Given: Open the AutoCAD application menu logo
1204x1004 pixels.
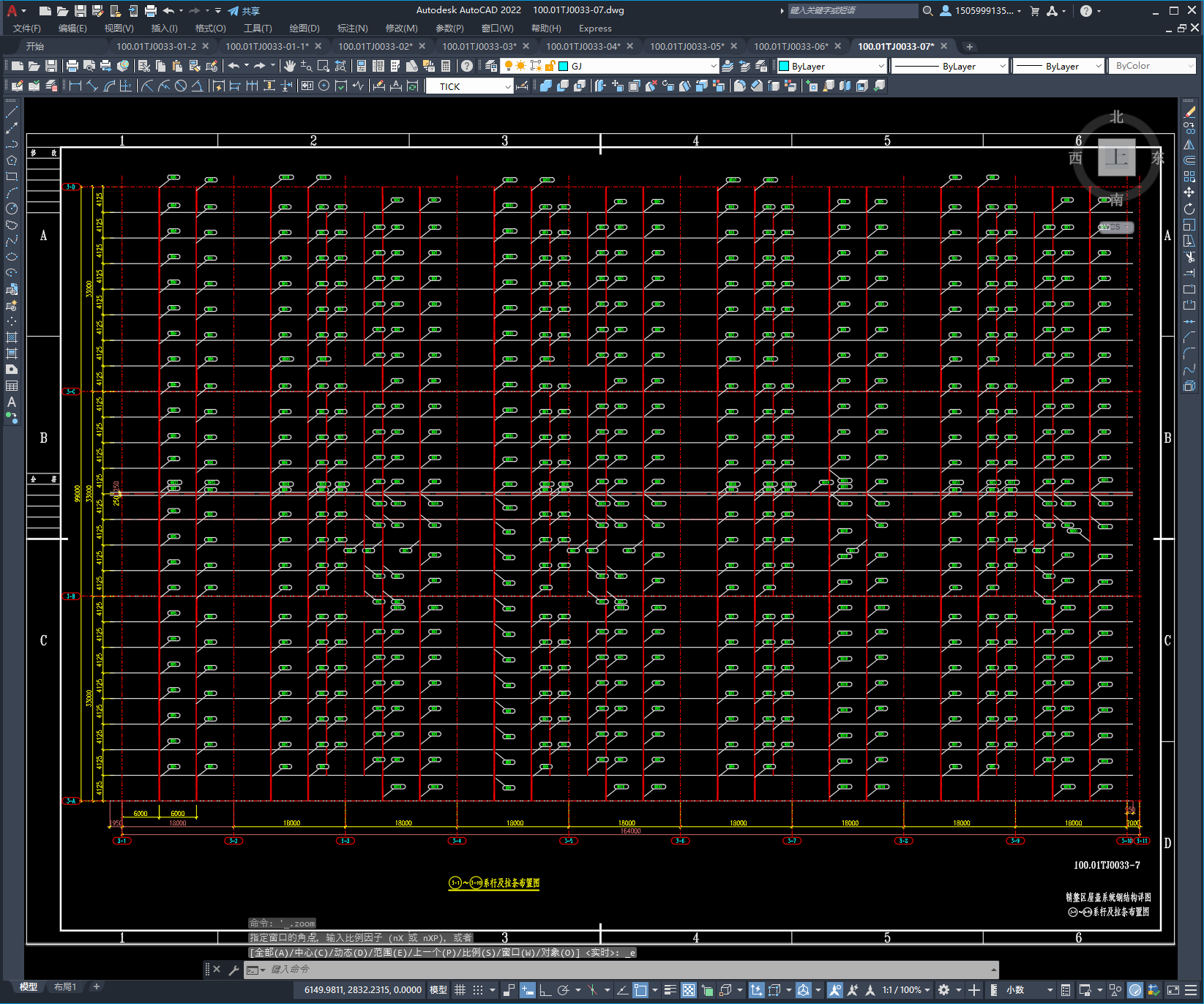Looking at the screenshot, I should click(12, 11).
